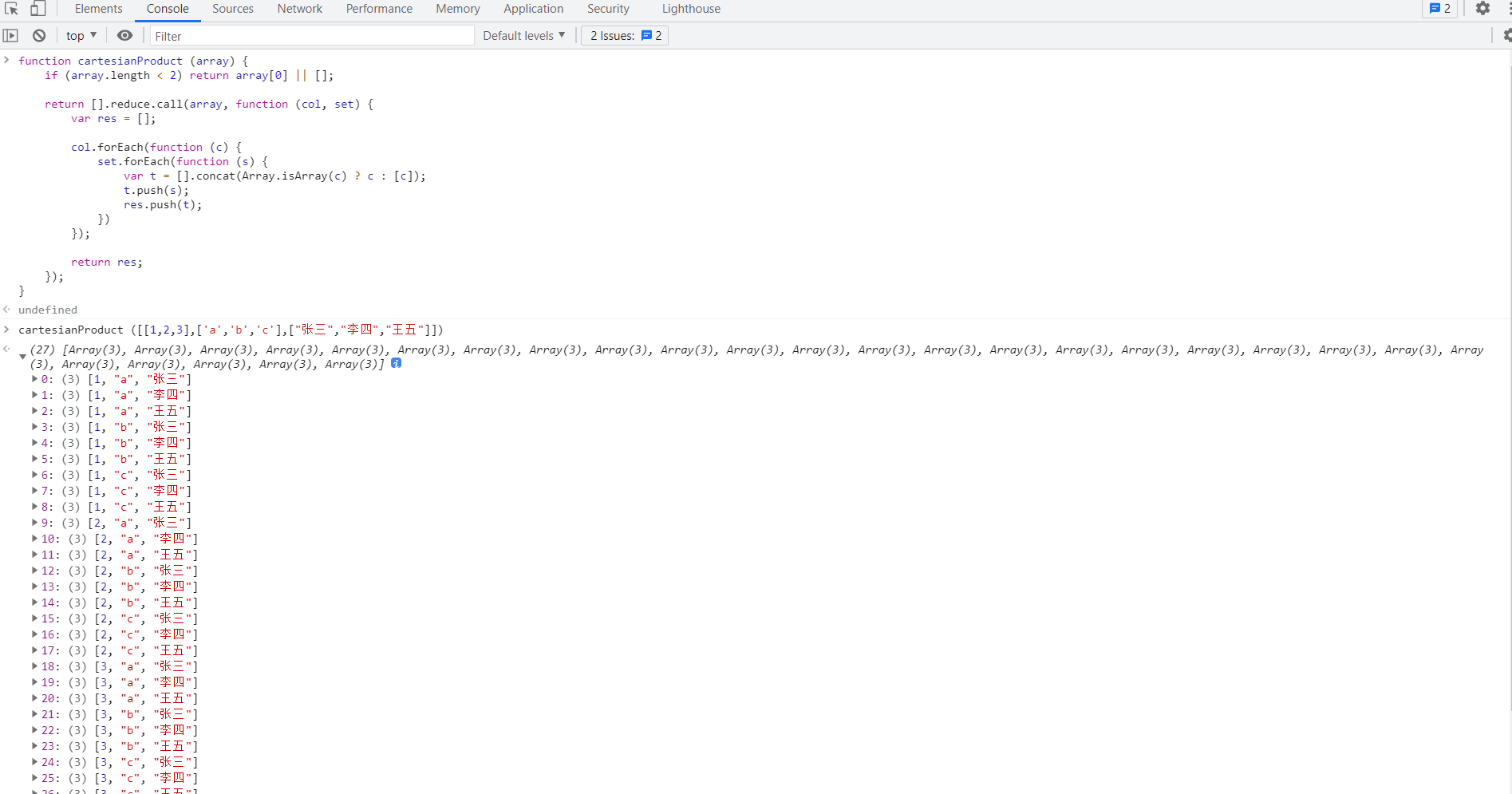
Task: Expand array item 6: [1, "c", "张三"]
Action: pyautogui.click(x=34, y=475)
